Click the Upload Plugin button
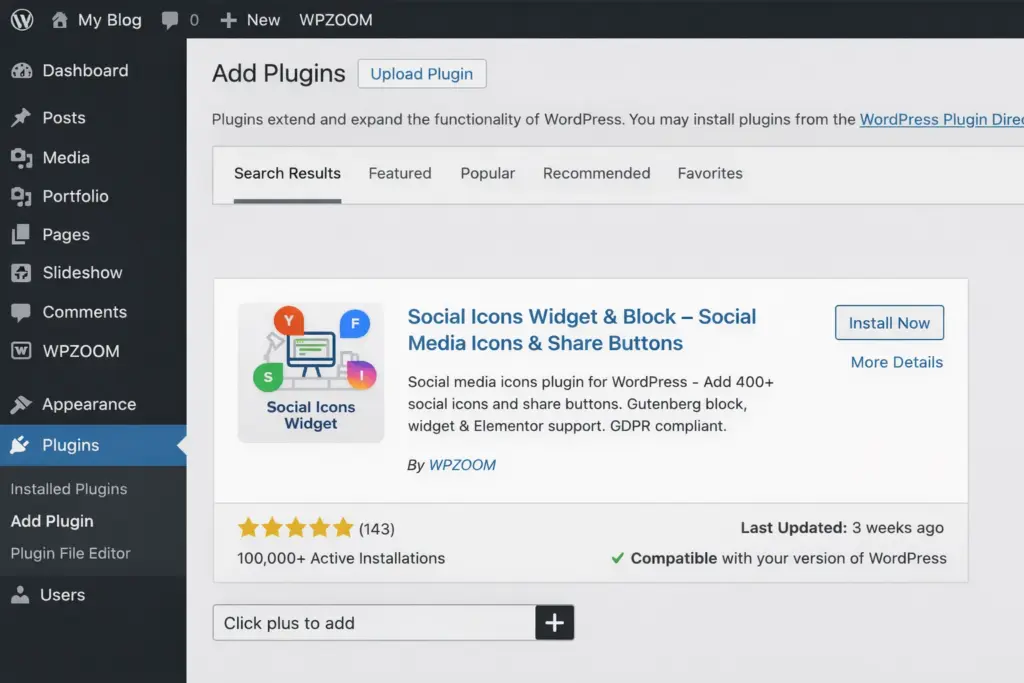1024x683 pixels. (x=422, y=75)
